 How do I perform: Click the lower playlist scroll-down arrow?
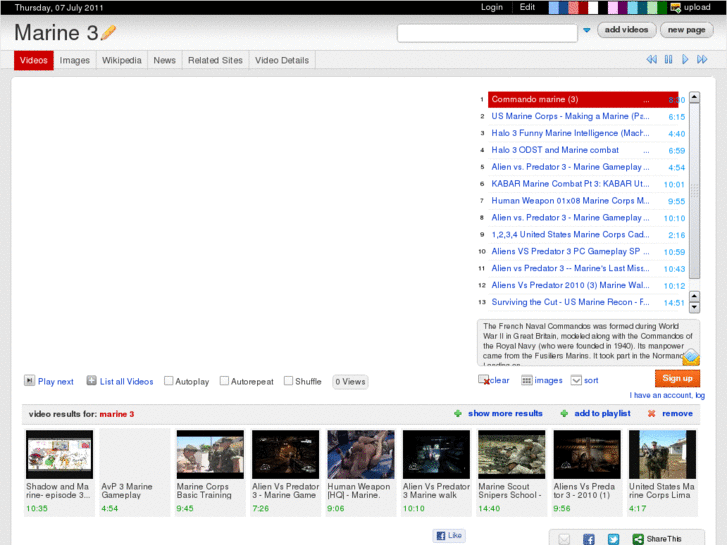click(694, 307)
